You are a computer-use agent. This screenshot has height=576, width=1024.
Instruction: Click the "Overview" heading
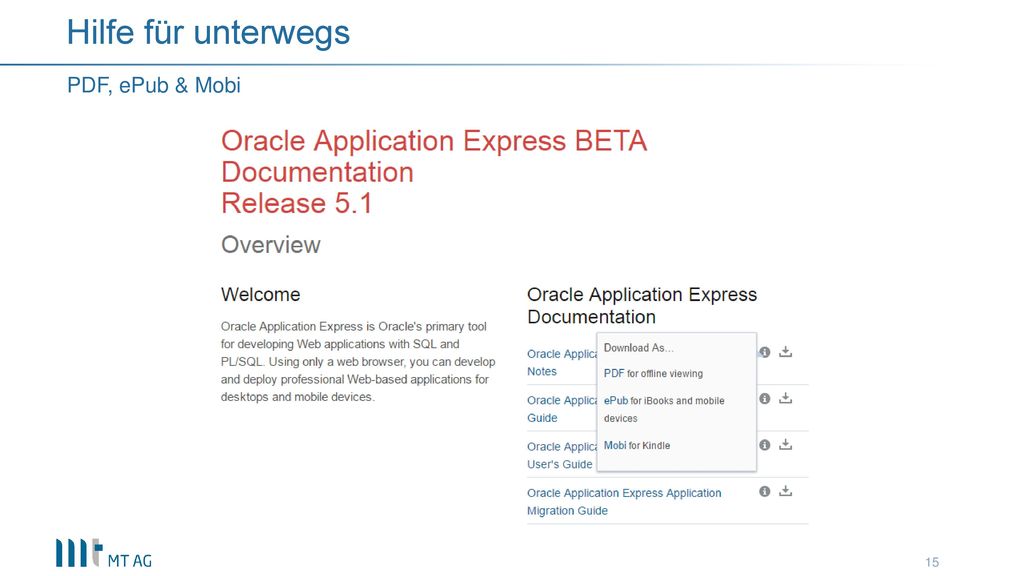coord(271,245)
